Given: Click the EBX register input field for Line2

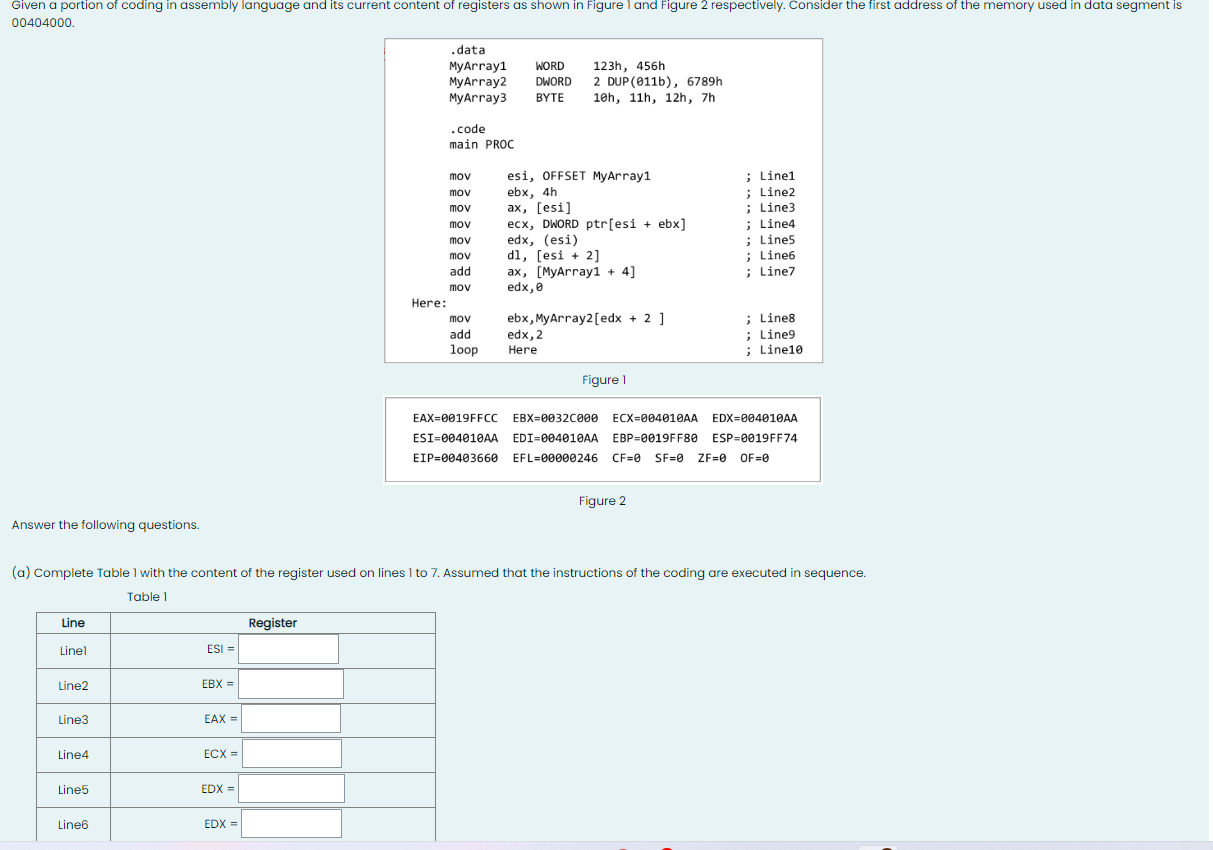Looking at the screenshot, I should coord(290,684).
